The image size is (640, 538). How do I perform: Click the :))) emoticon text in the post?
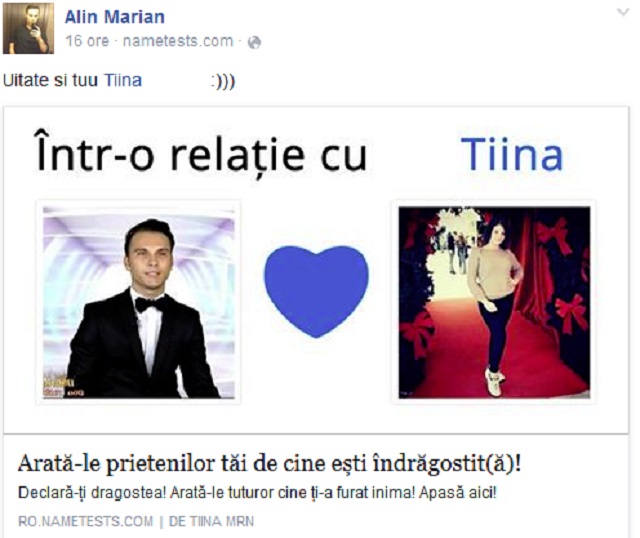click(223, 82)
